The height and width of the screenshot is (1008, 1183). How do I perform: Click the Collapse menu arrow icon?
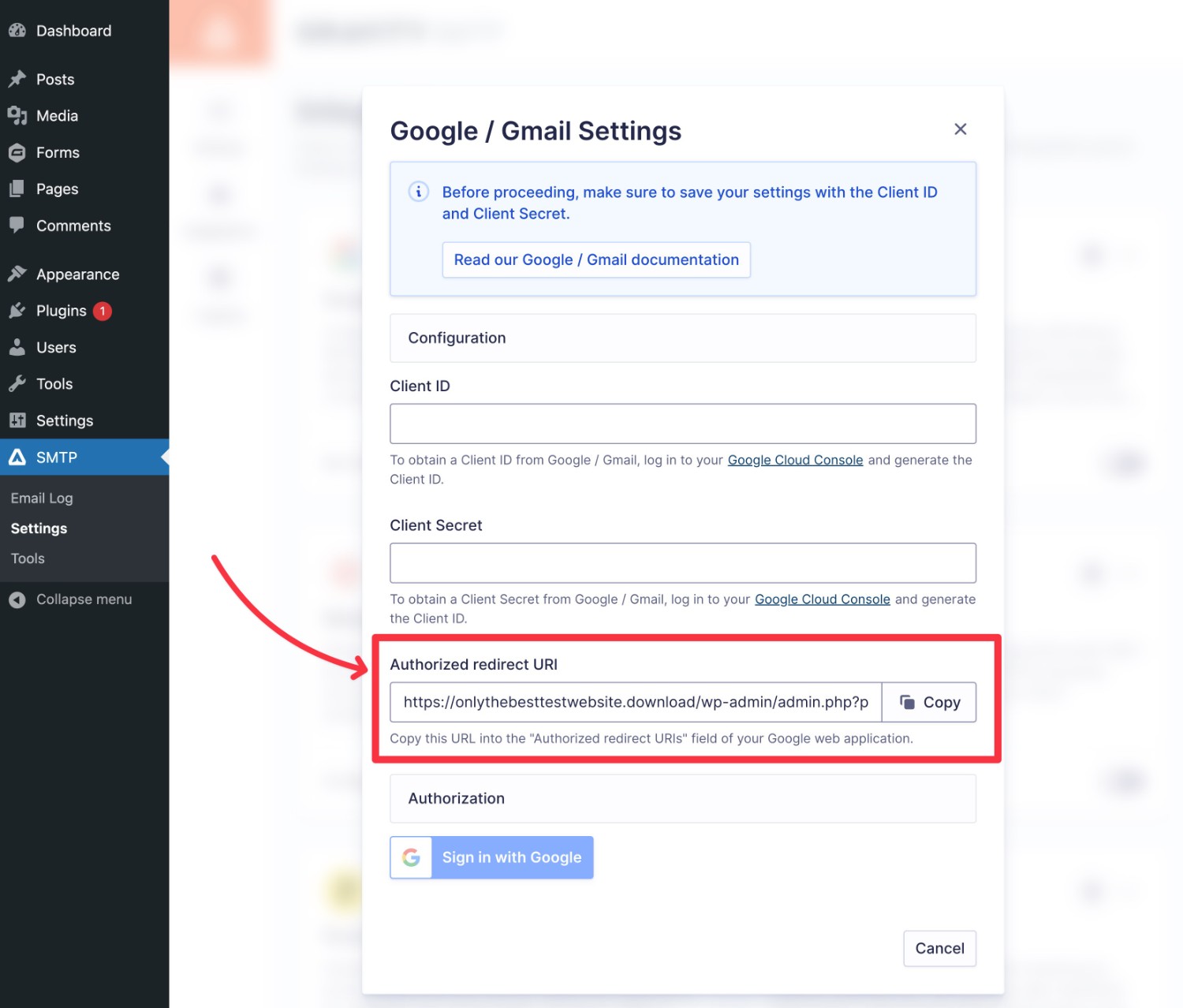tap(17, 599)
